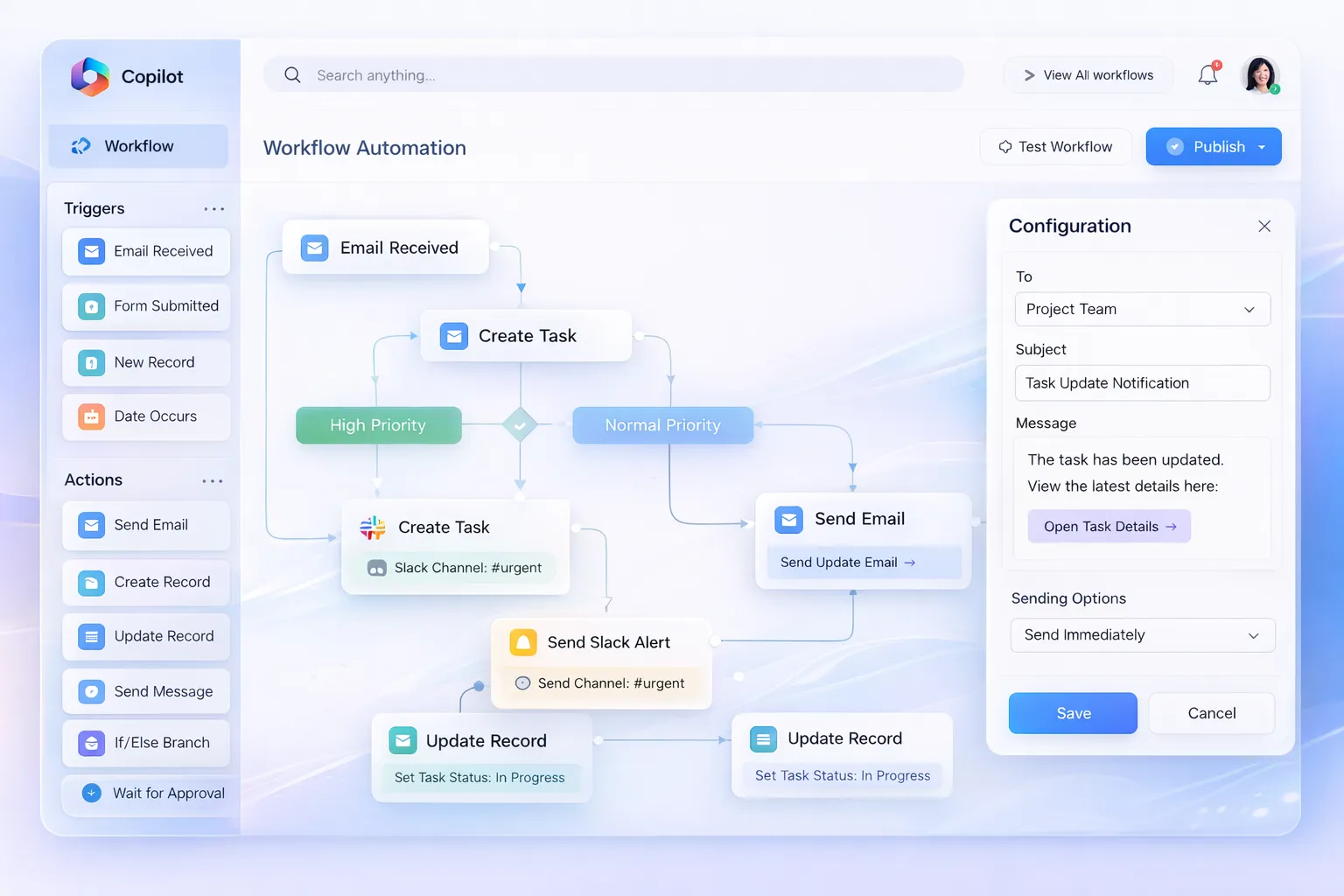Select the New Record trigger item
Screen dimensions: 1344x896
coord(146,362)
